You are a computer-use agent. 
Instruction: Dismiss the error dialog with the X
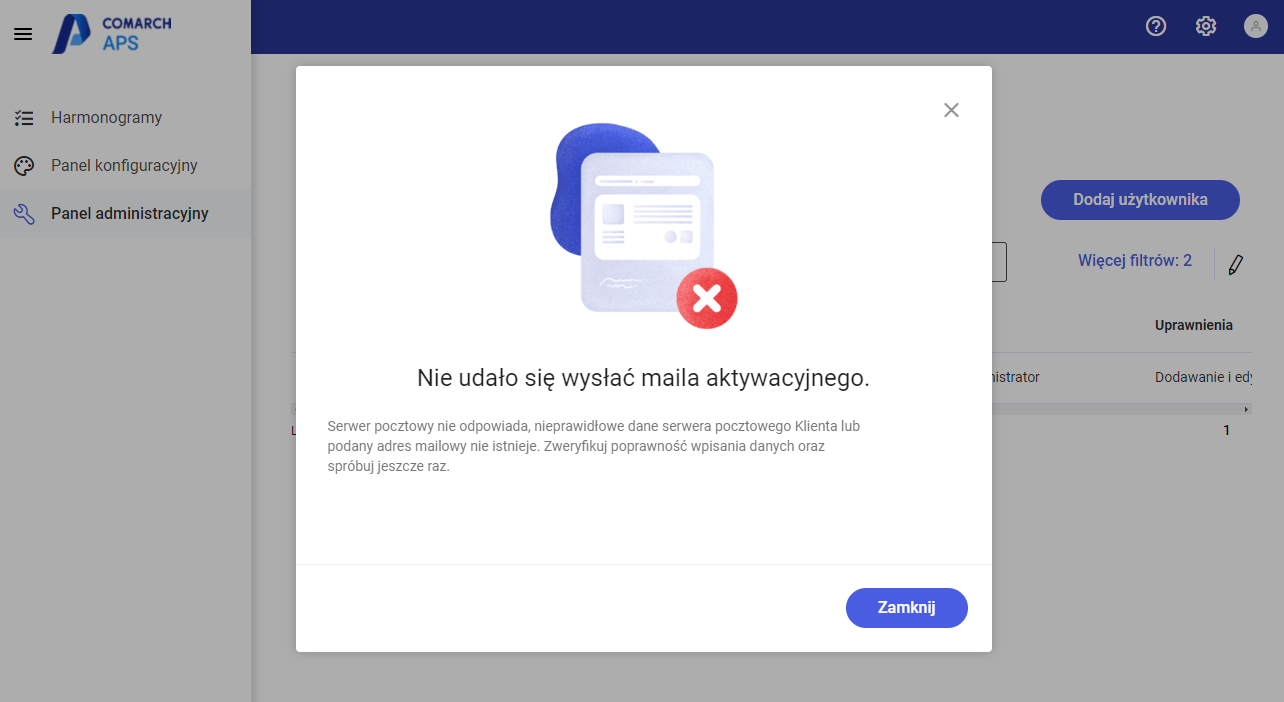pyautogui.click(x=951, y=110)
